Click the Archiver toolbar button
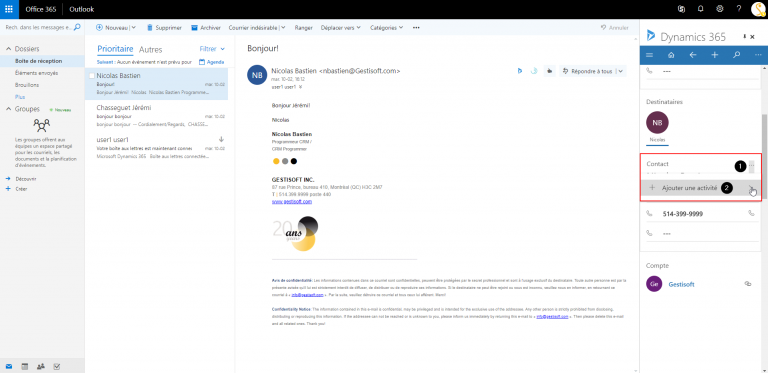This screenshot has width=768, height=373. (206, 28)
